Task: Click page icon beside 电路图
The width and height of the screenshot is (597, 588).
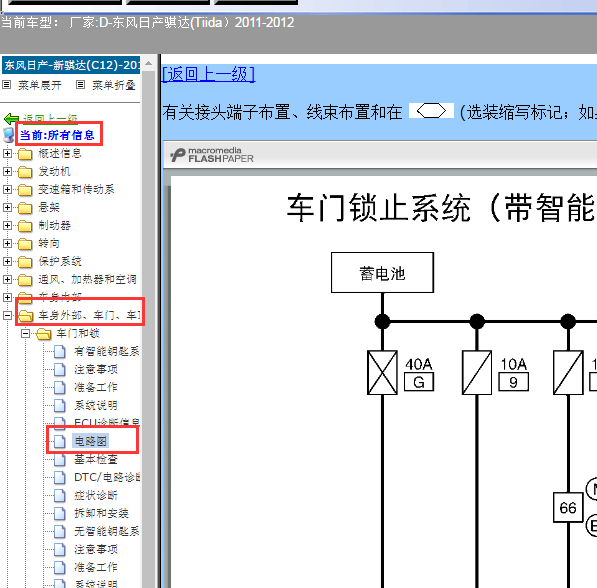Action: (59, 441)
